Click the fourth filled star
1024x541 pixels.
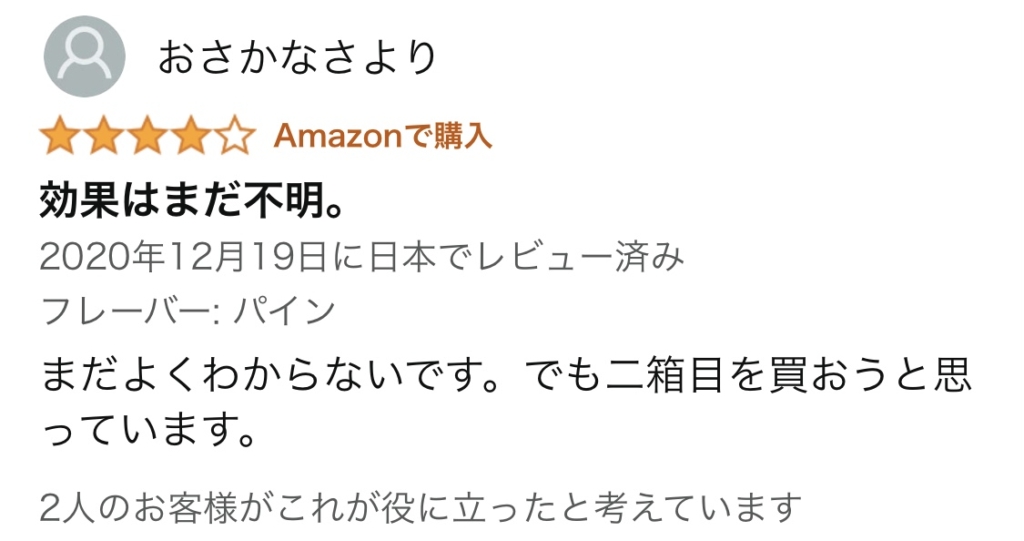pos(191,136)
